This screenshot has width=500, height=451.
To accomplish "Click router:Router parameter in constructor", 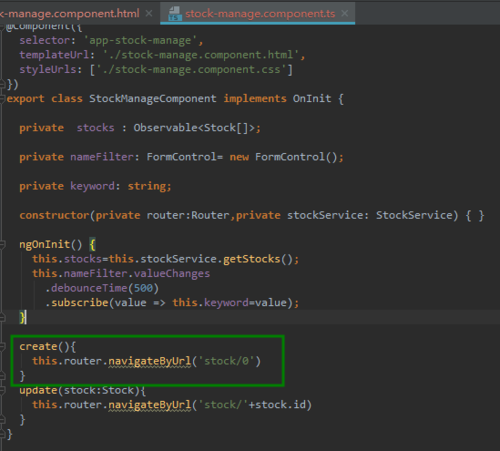I will (188, 215).
